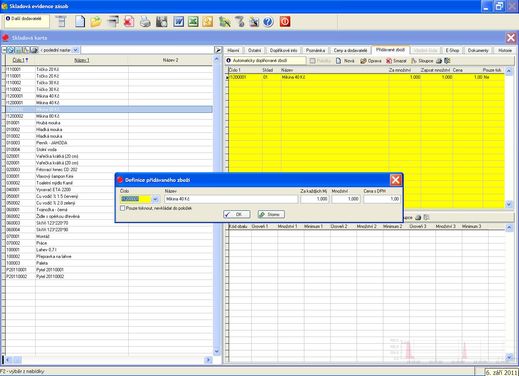Image resolution: width=519 pixels, height=376 pixels.
Task: Click the arrow button at end of search field
Action: tap(218, 50)
